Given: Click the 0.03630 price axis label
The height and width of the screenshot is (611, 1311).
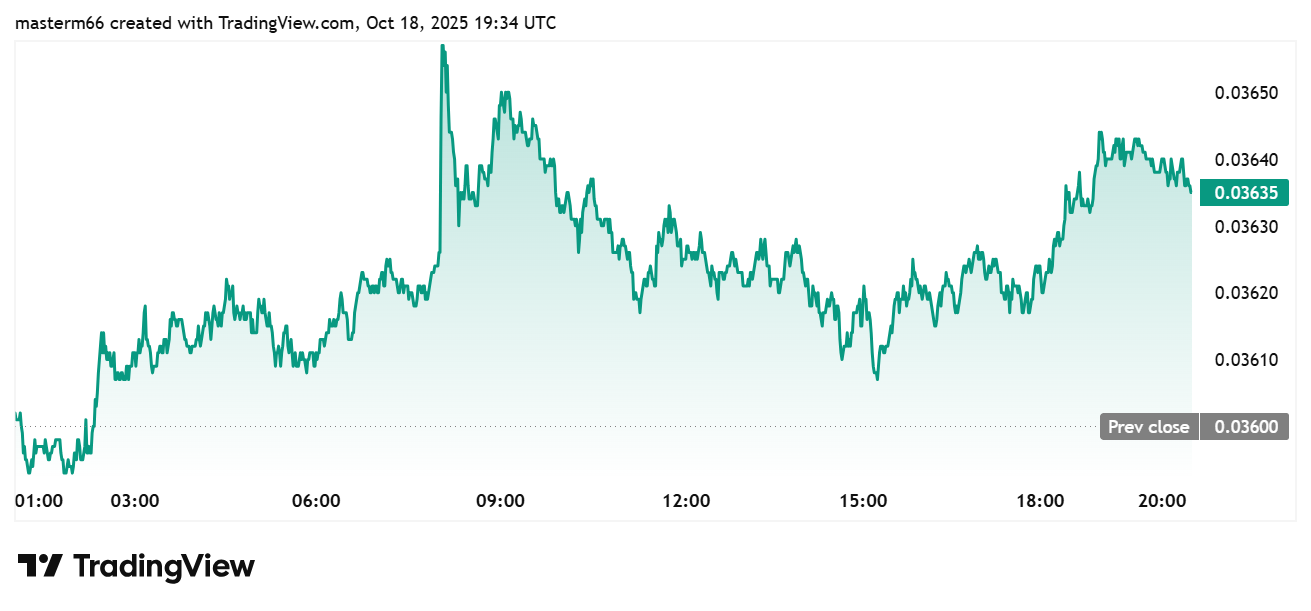Looking at the screenshot, I should click(x=1246, y=226).
